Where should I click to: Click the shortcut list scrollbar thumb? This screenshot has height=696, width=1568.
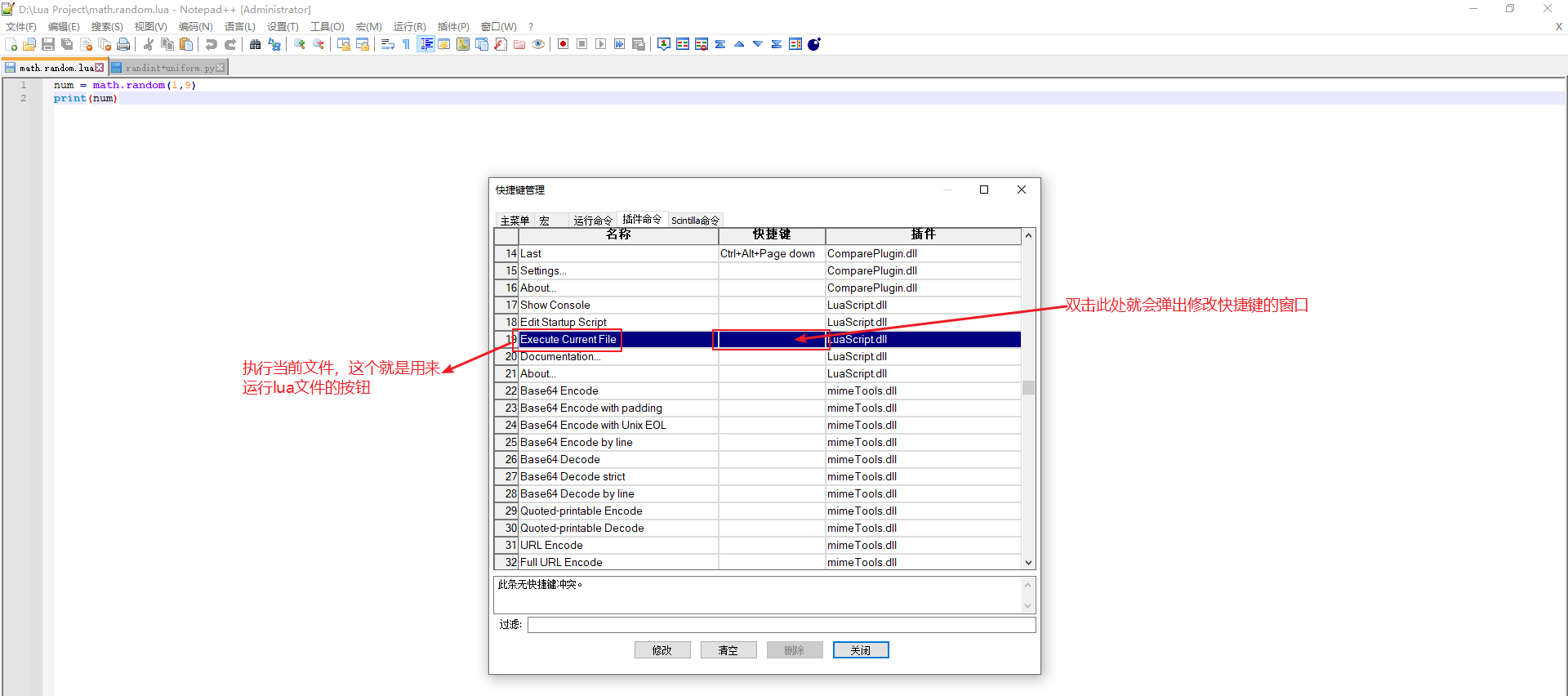pos(1028,387)
